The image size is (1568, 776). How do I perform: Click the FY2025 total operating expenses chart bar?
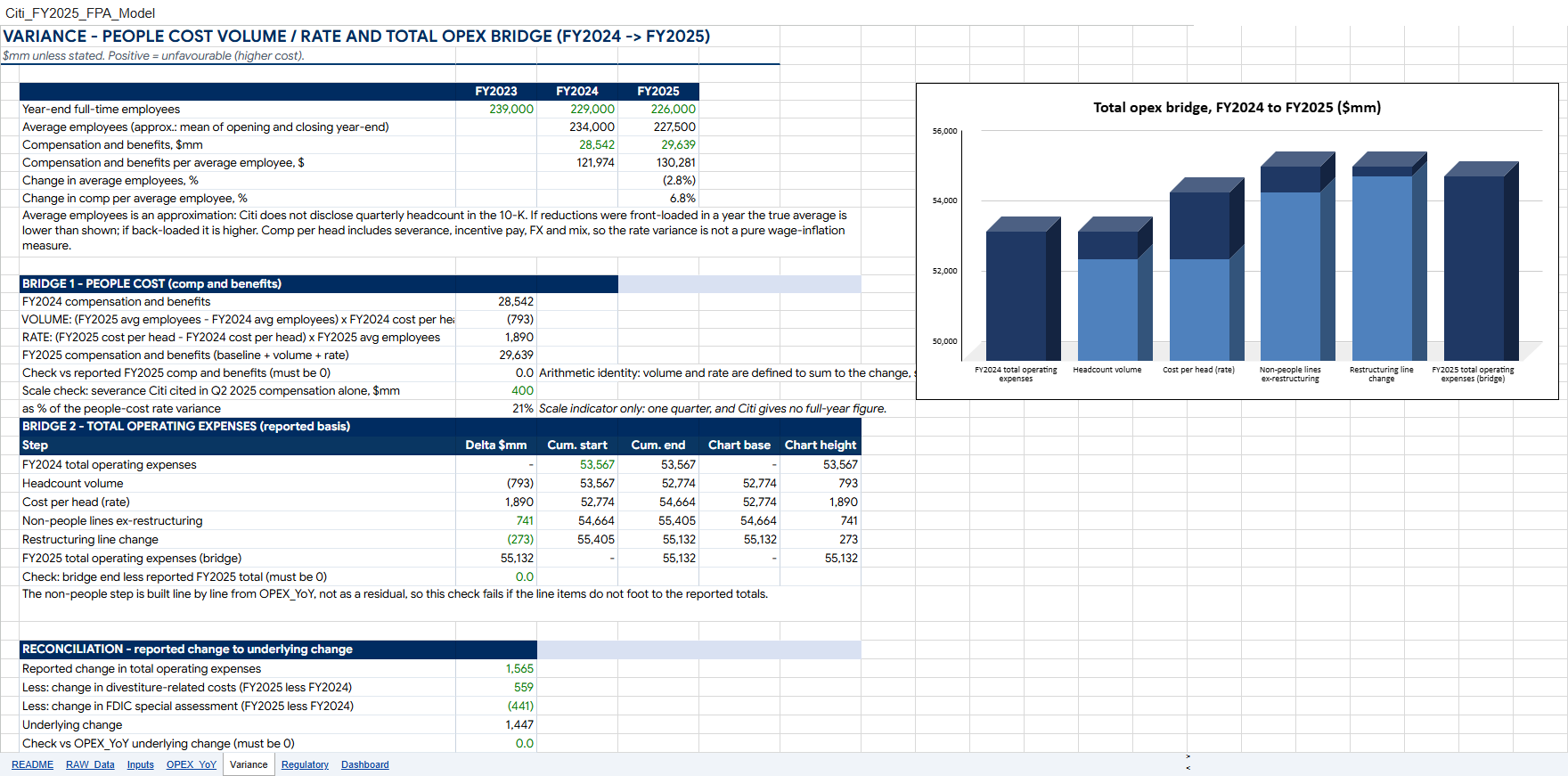click(x=1481, y=262)
